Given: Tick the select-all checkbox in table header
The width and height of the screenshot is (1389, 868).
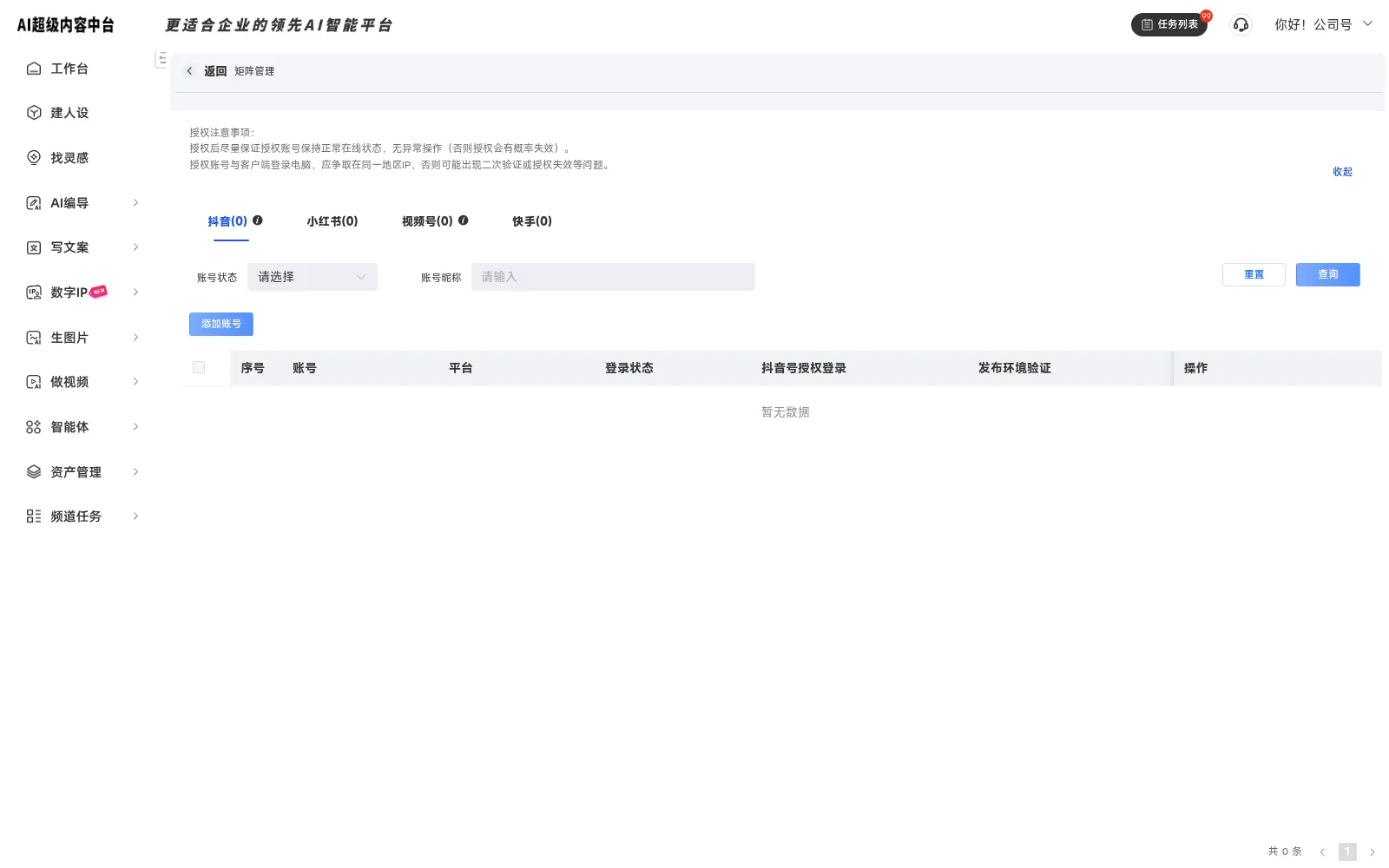Looking at the screenshot, I should coord(199,368).
